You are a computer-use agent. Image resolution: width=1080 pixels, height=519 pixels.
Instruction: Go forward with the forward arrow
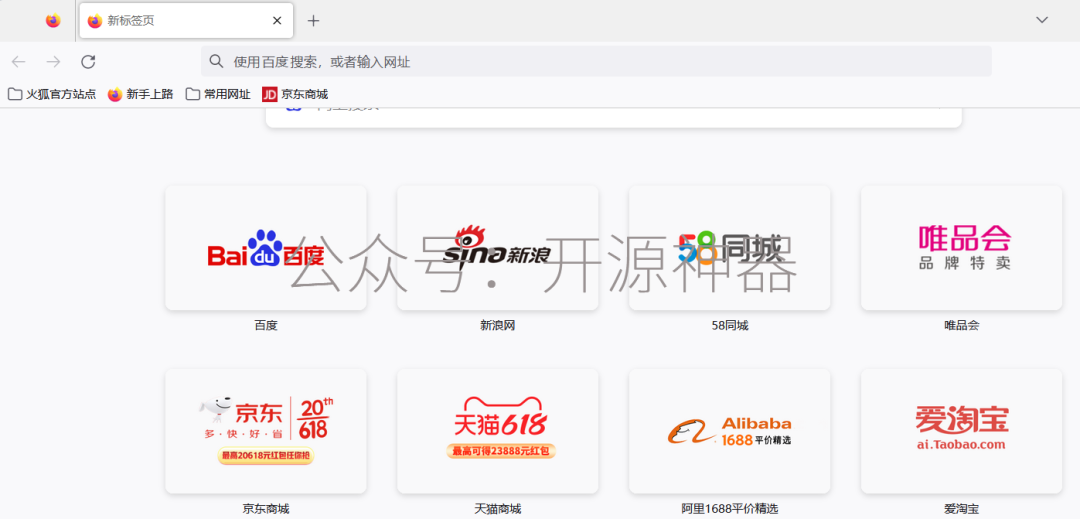(x=53, y=62)
